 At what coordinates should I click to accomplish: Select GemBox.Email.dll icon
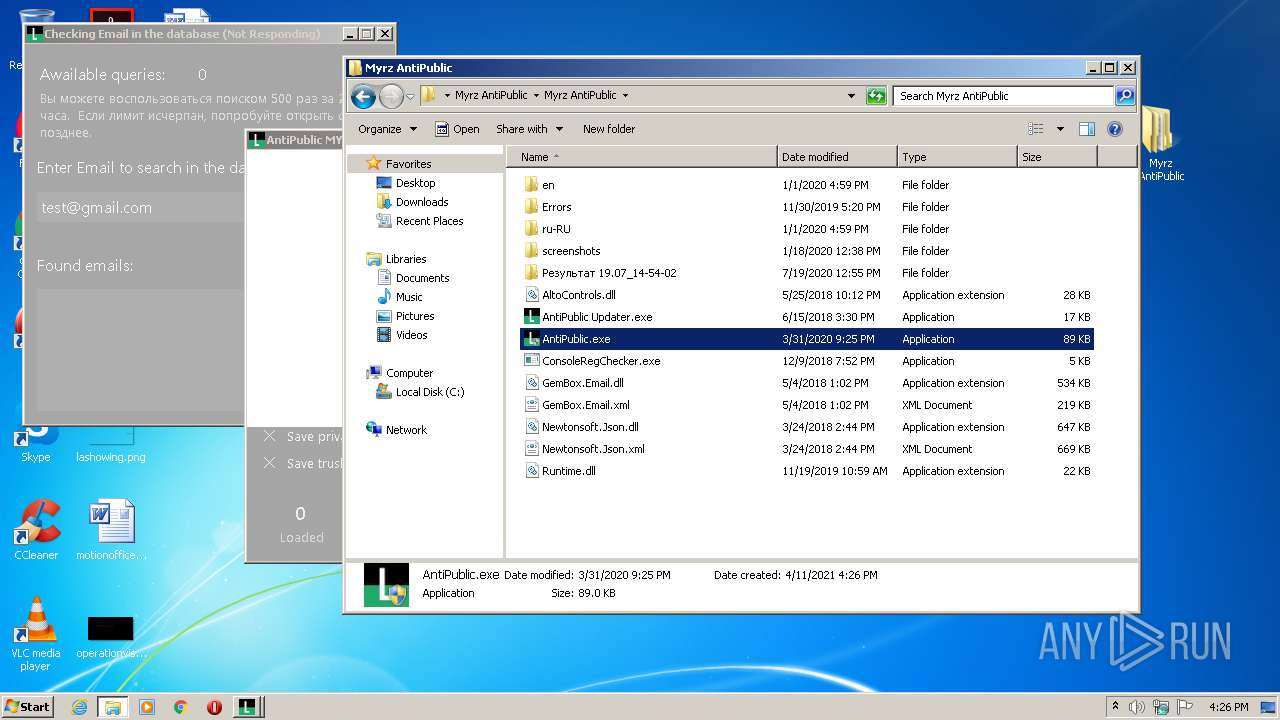tap(531, 383)
